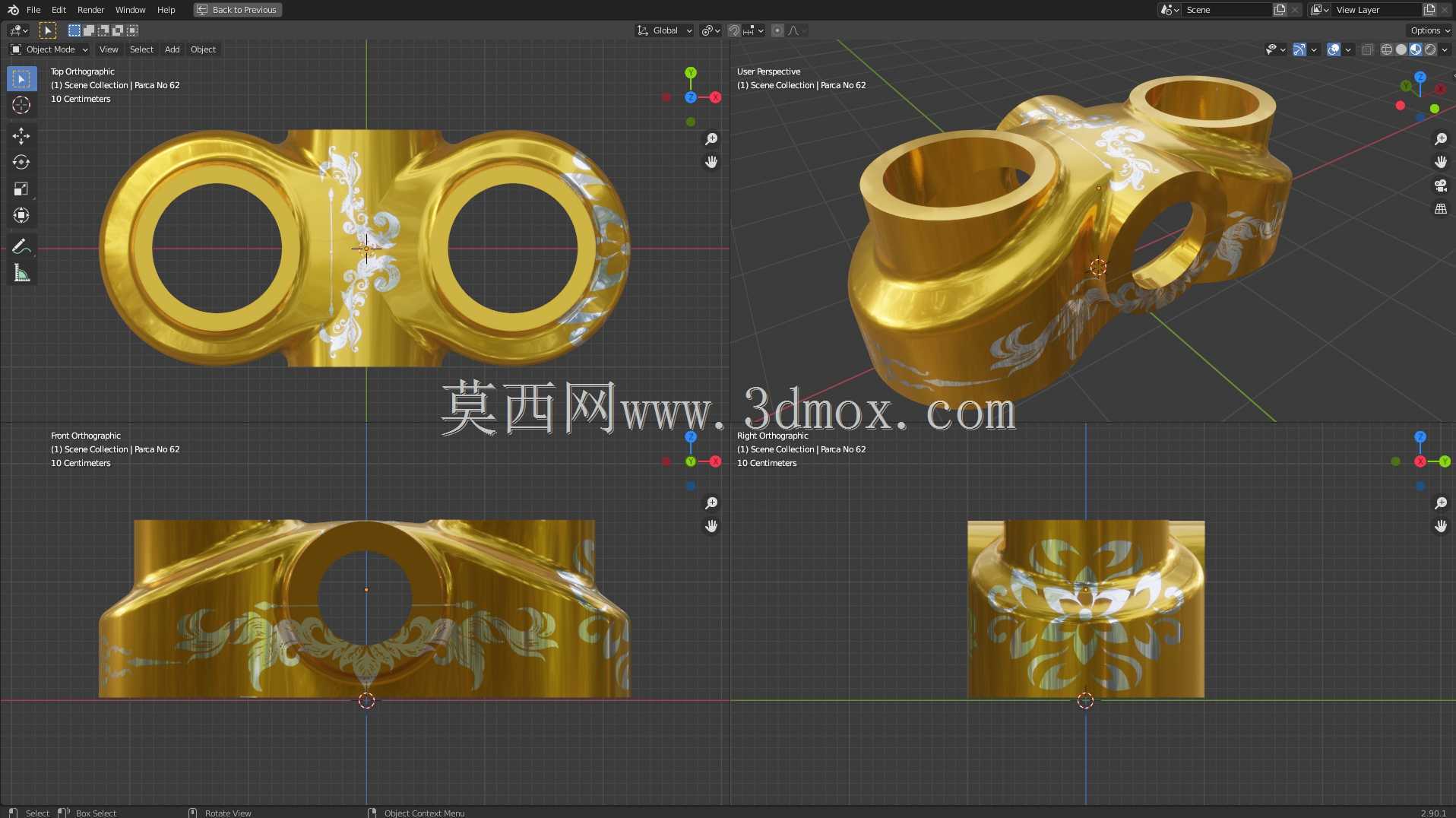Click pan hand icon in Top Orthographic view
1456x818 pixels.
pyautogui.click(x=711, y=162)
